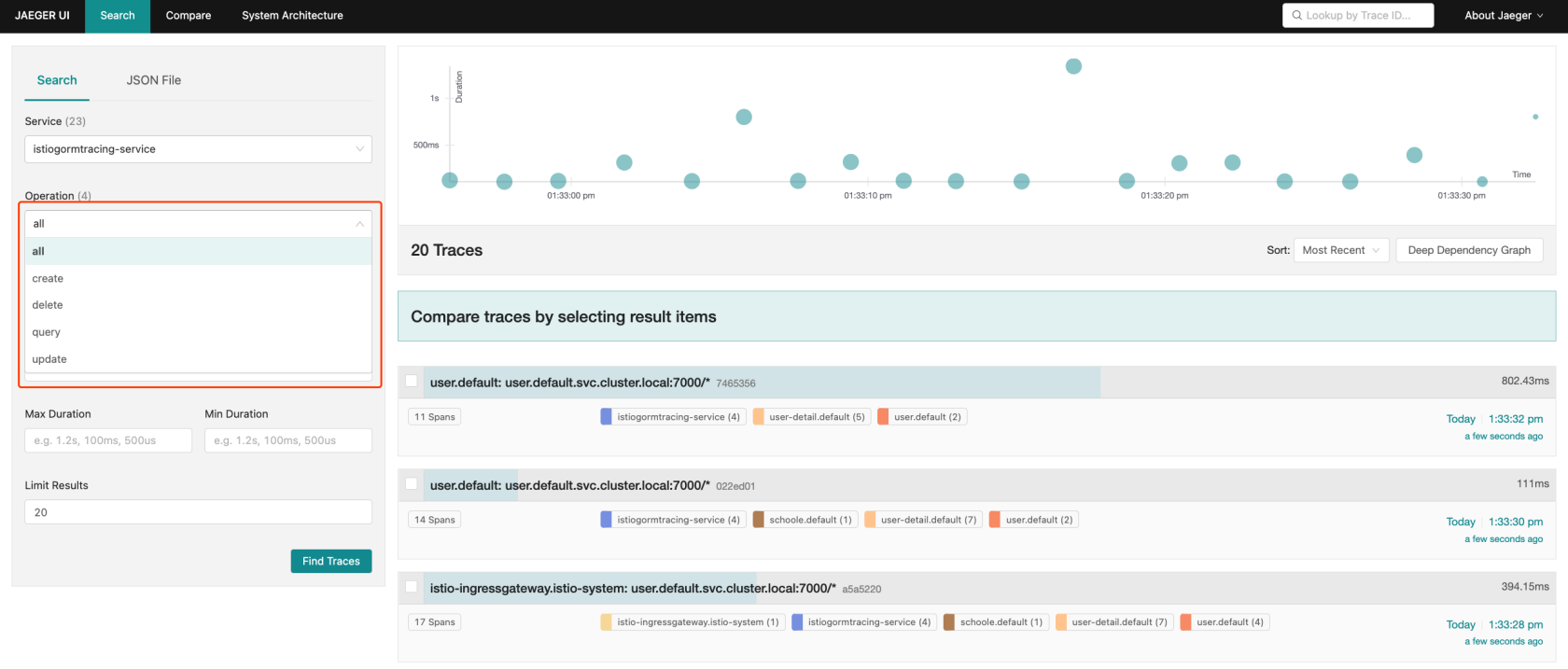The image size is (1568, 669).
Task: Click the chevron arrow of the Service dropdown
Action: (359, 149)
